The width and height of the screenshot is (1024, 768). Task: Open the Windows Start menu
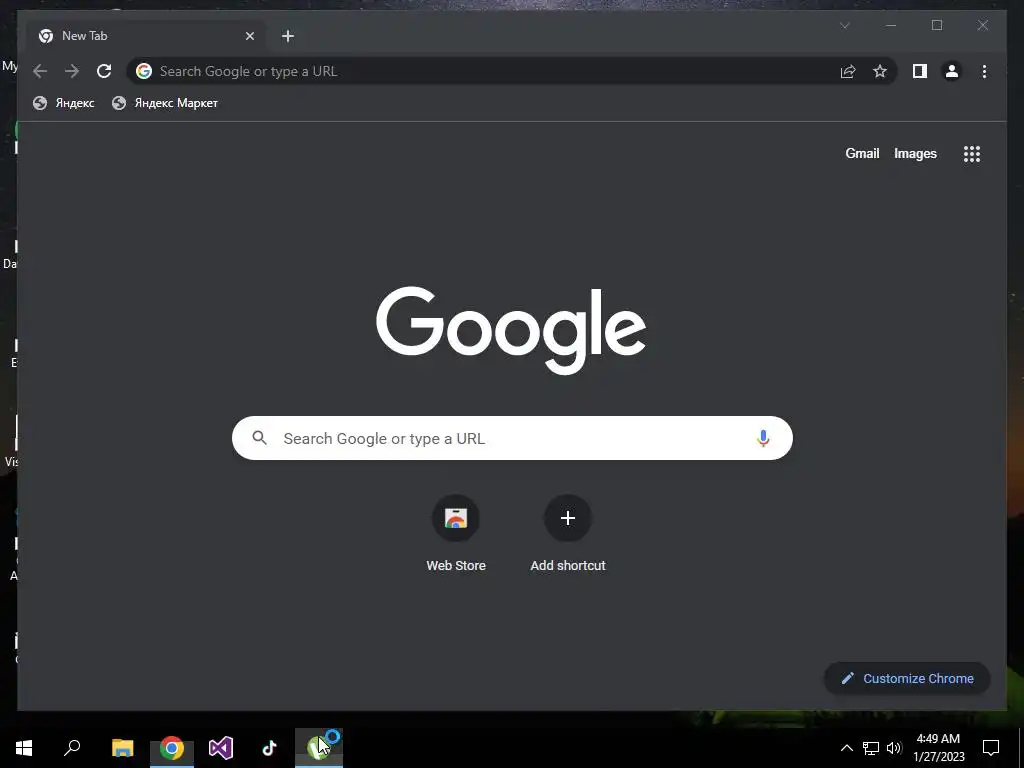point(24,748)
